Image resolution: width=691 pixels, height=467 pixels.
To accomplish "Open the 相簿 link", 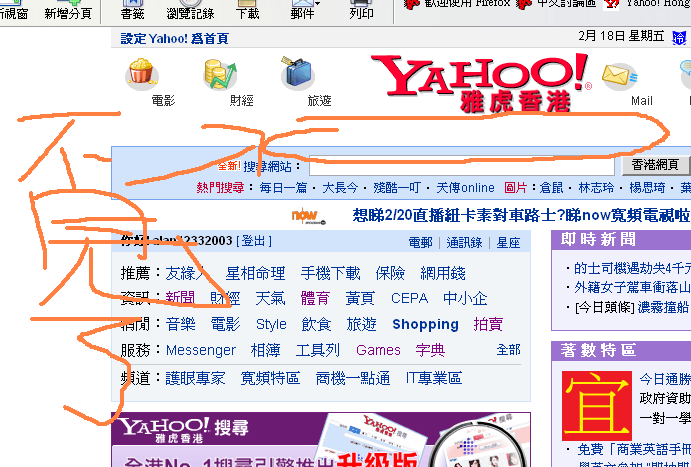I will [x=265, y=351].
